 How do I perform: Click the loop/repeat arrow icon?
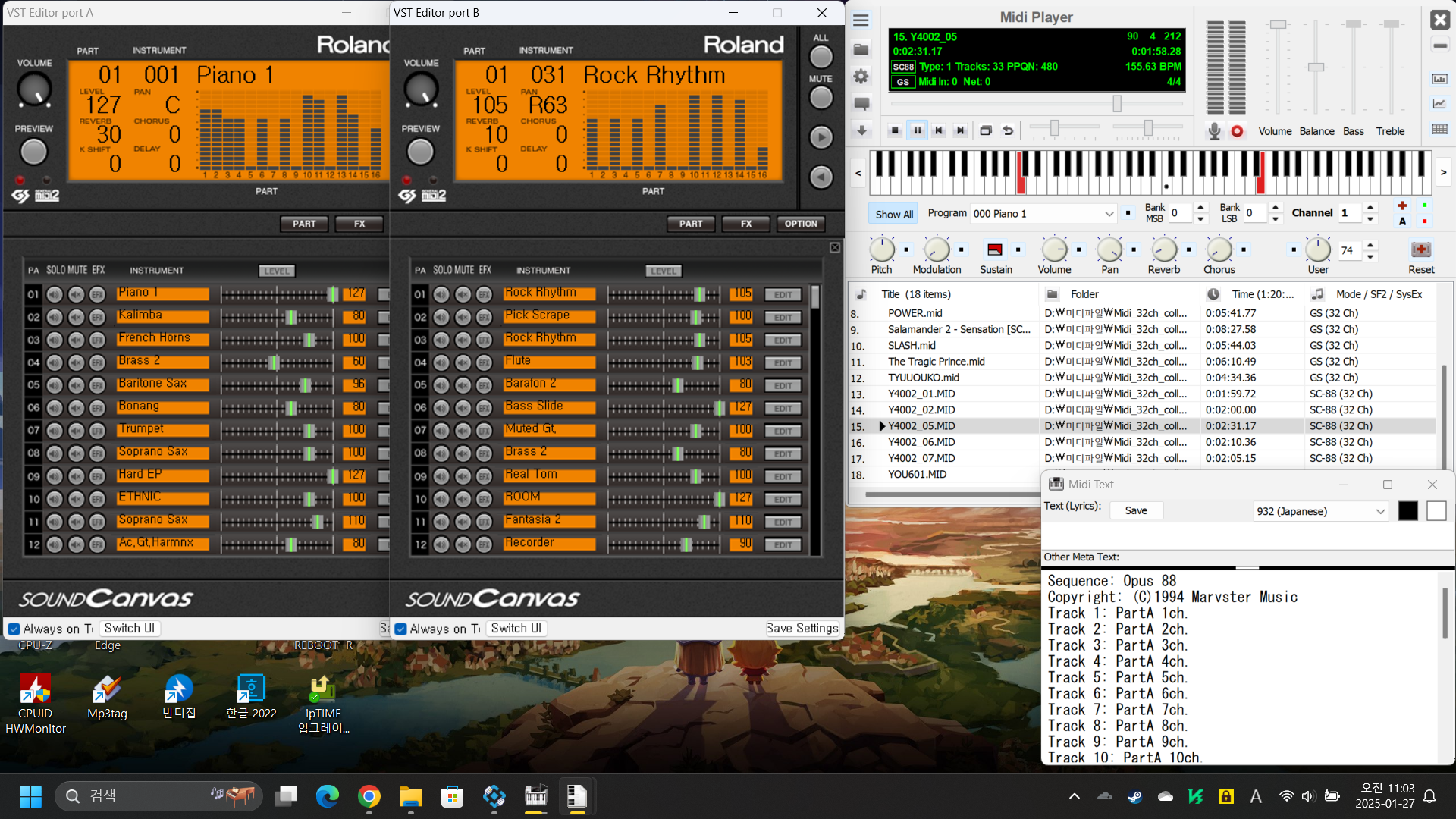1008,130
